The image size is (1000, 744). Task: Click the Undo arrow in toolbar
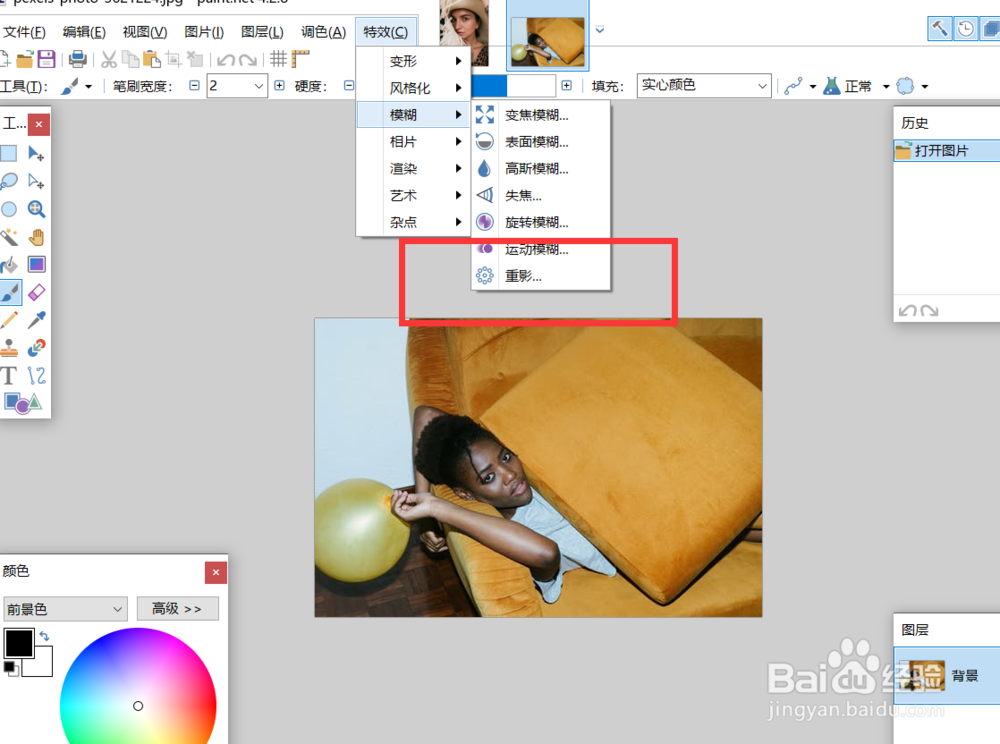click(x=226, y=60)
